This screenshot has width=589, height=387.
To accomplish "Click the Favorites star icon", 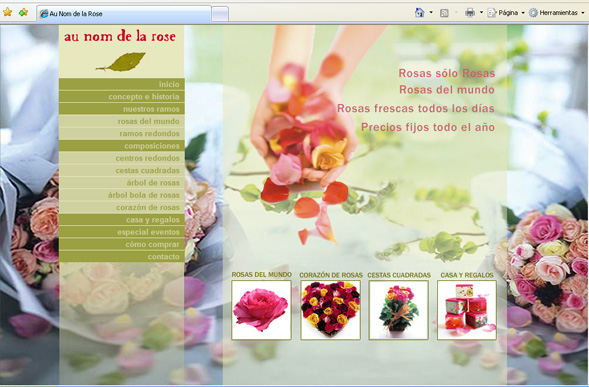I will tap(7, 12).
